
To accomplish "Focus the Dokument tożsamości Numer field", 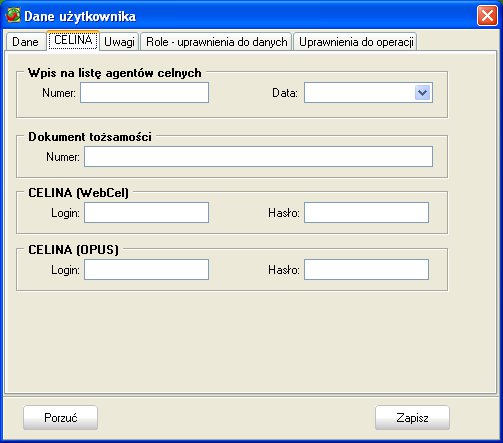I will [x=258, y=156].
